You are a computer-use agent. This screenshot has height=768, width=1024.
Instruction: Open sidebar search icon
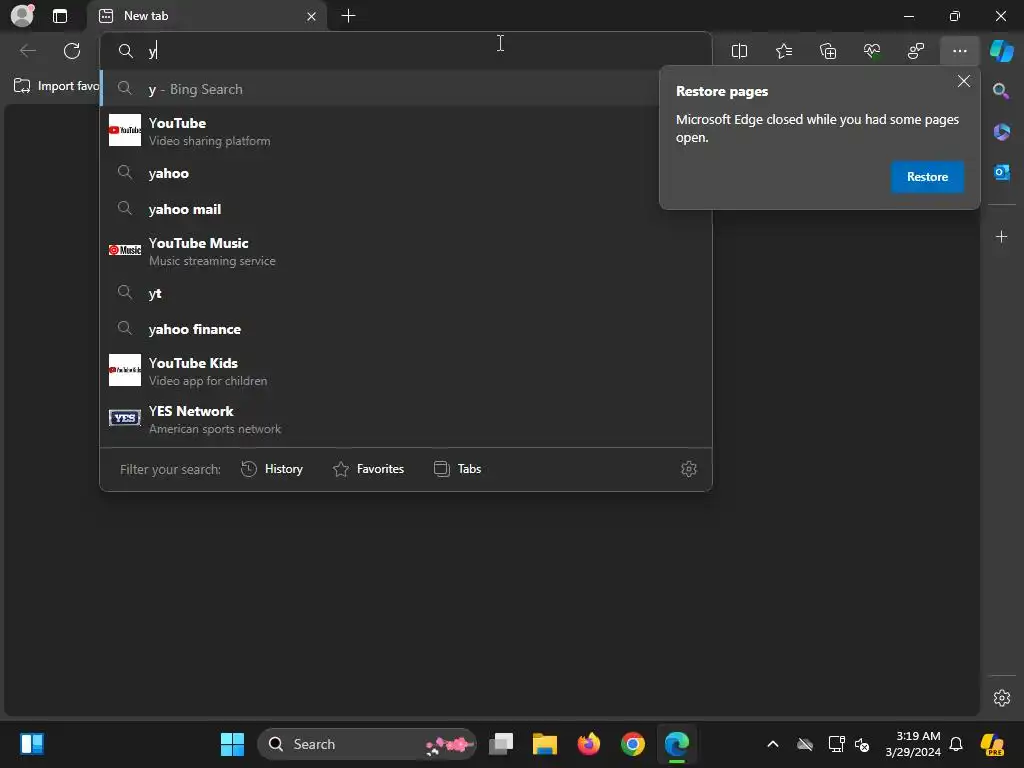tap(1001, 91)
